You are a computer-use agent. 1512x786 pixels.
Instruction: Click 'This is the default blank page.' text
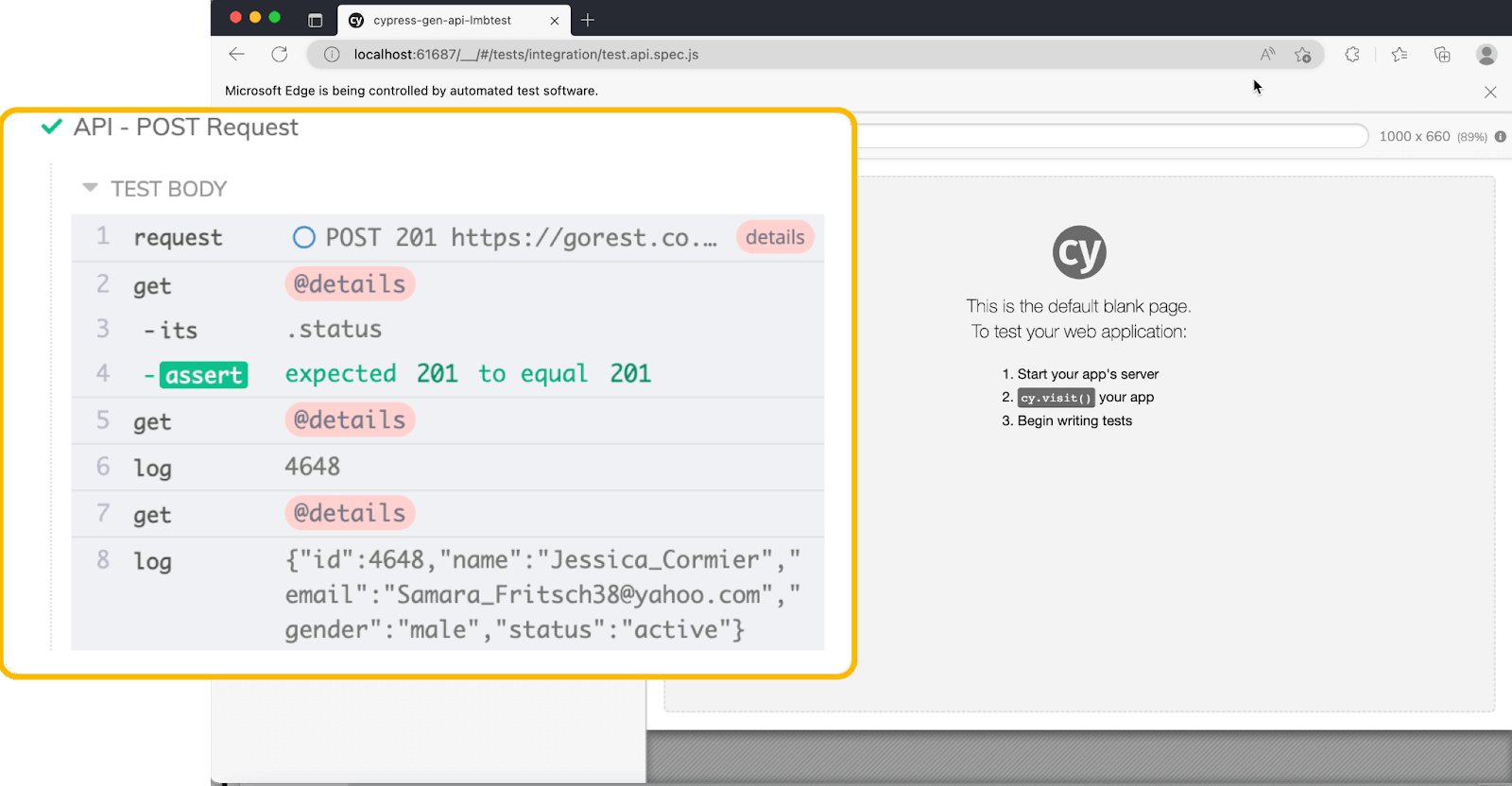pos(1078,306)
